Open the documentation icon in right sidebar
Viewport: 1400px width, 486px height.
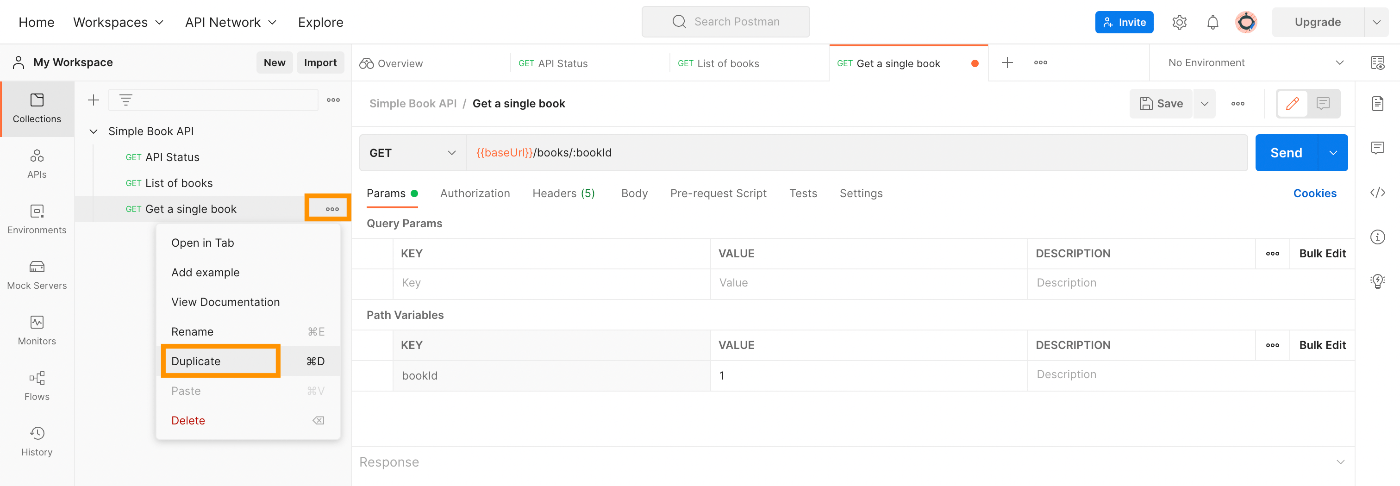click(1378, 103)
